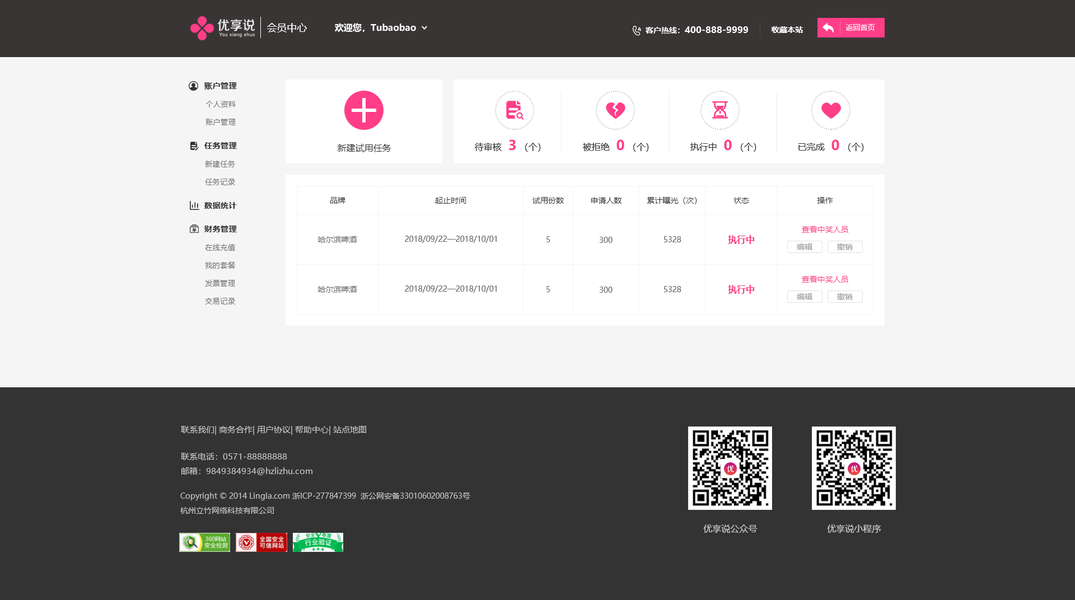Click 编辑 button in the first table row
Screen dimensions: 1075x600
[x=805, y=247]
